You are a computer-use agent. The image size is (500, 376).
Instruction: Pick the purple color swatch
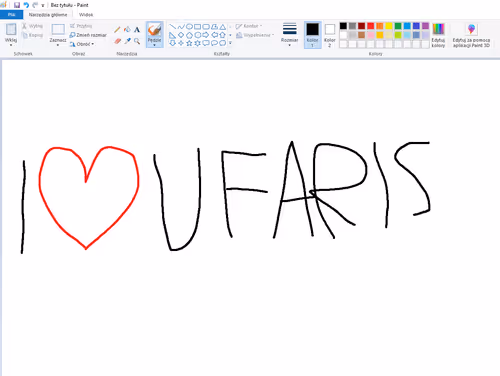click(425, 26)
